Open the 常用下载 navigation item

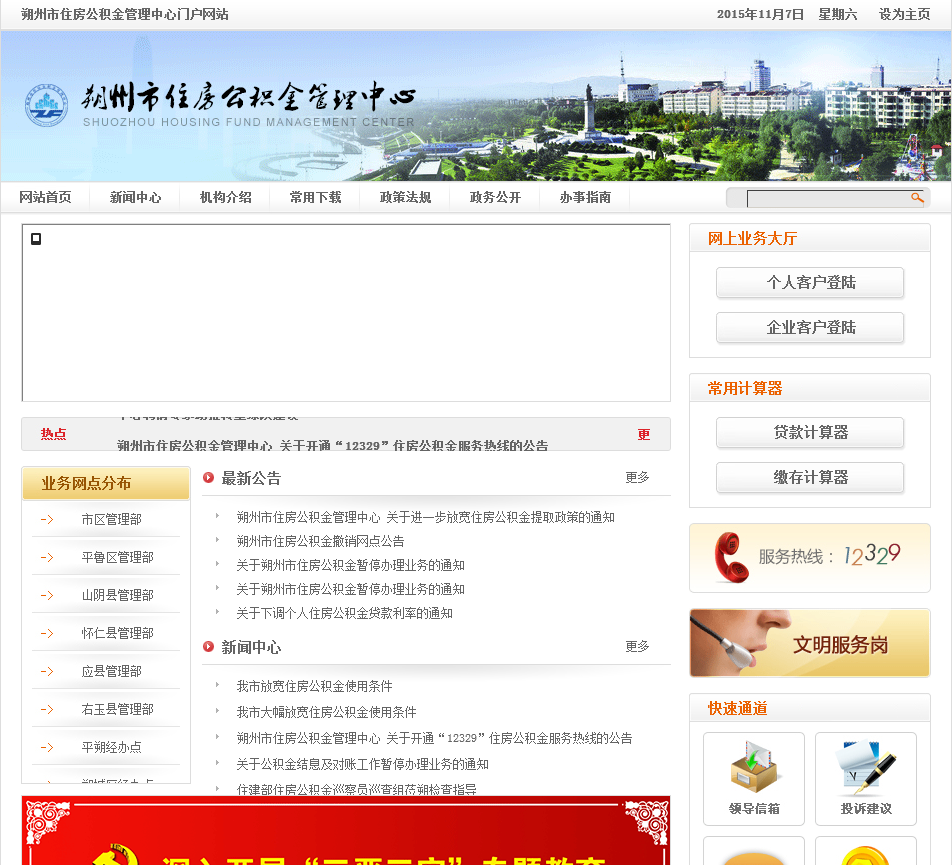315,197
